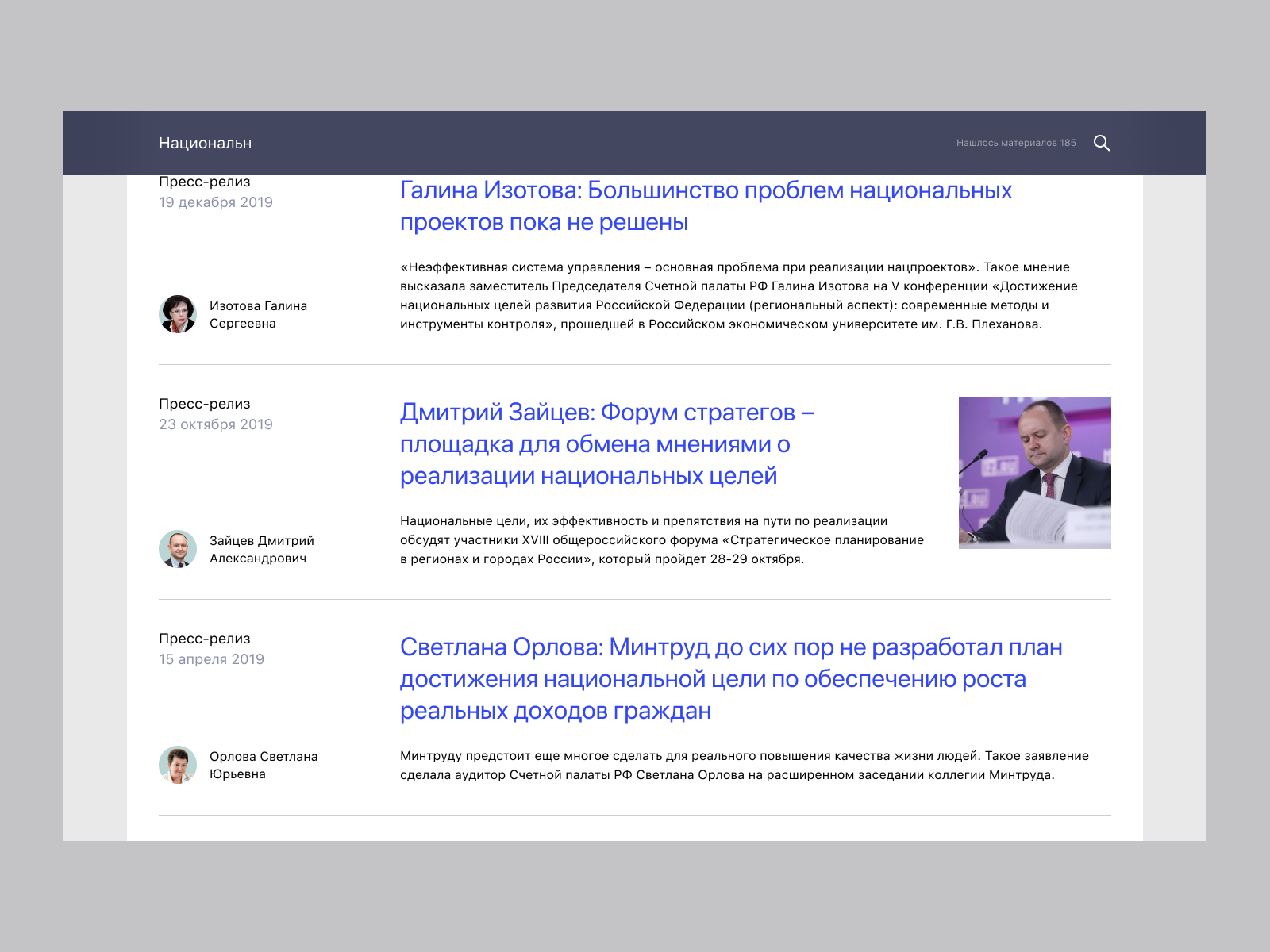The width and height of the screenshot is (1270, 952).
Task: Click the "Нашлось материалов 185" results counter
Action: 1015,143
